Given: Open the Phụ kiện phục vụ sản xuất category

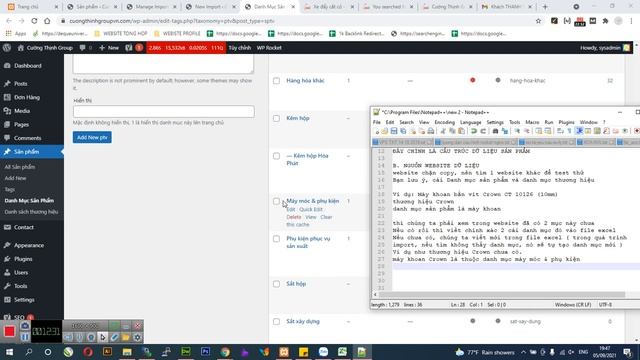Looking at the screenshot, I should tap(308, 242).
